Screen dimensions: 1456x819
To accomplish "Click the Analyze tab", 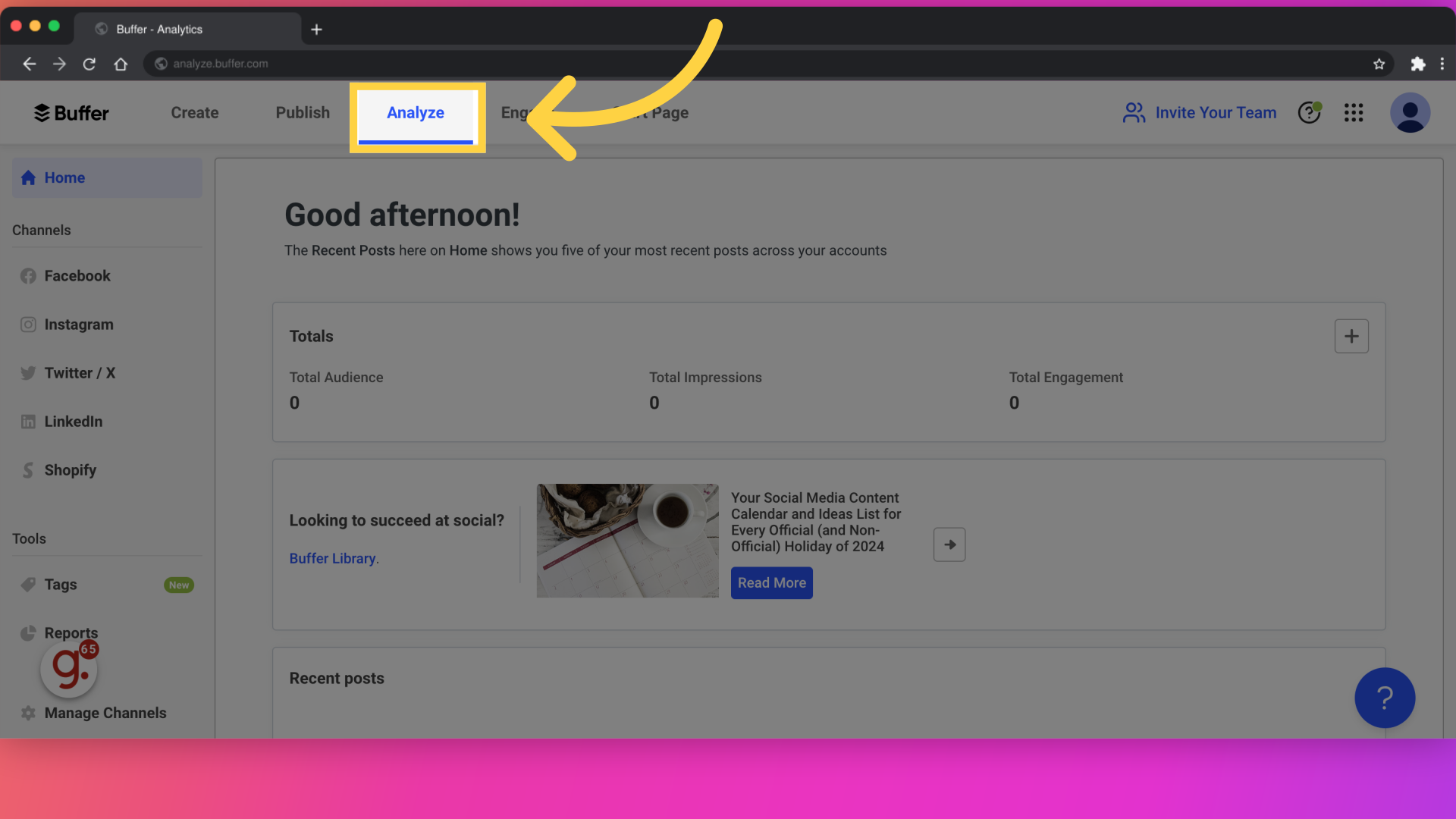I will pos(415,113).
